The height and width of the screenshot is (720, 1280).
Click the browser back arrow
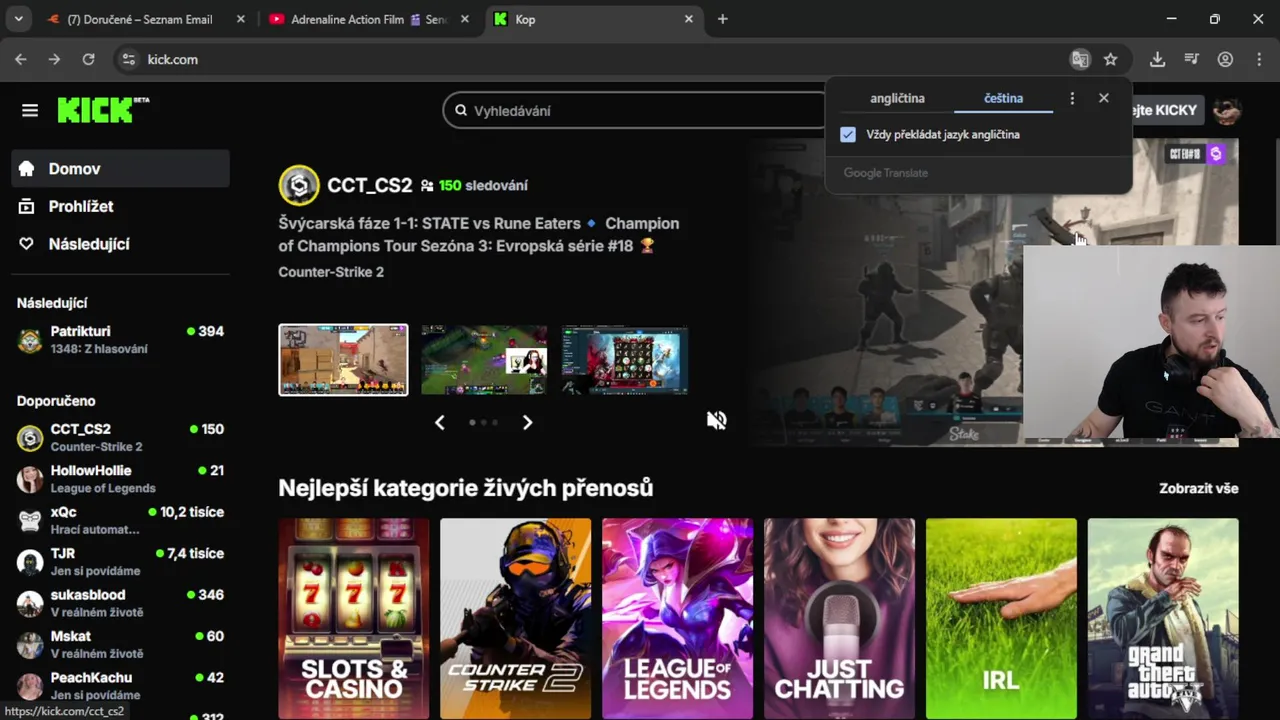click(20, 59)
